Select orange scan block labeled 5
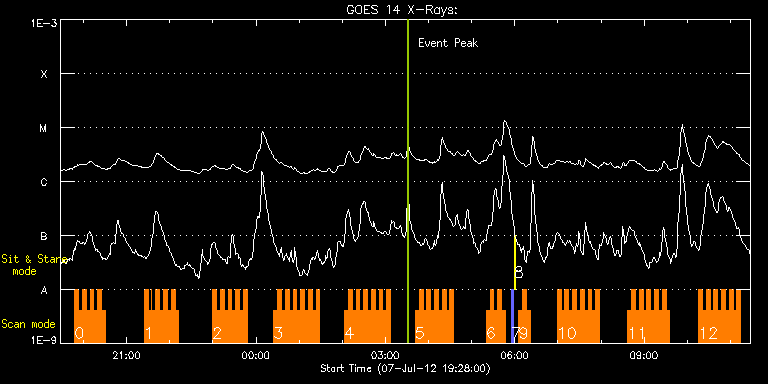The width and height of the screenshot is (768, 384). pyautogui.click(x=434, y=316)
